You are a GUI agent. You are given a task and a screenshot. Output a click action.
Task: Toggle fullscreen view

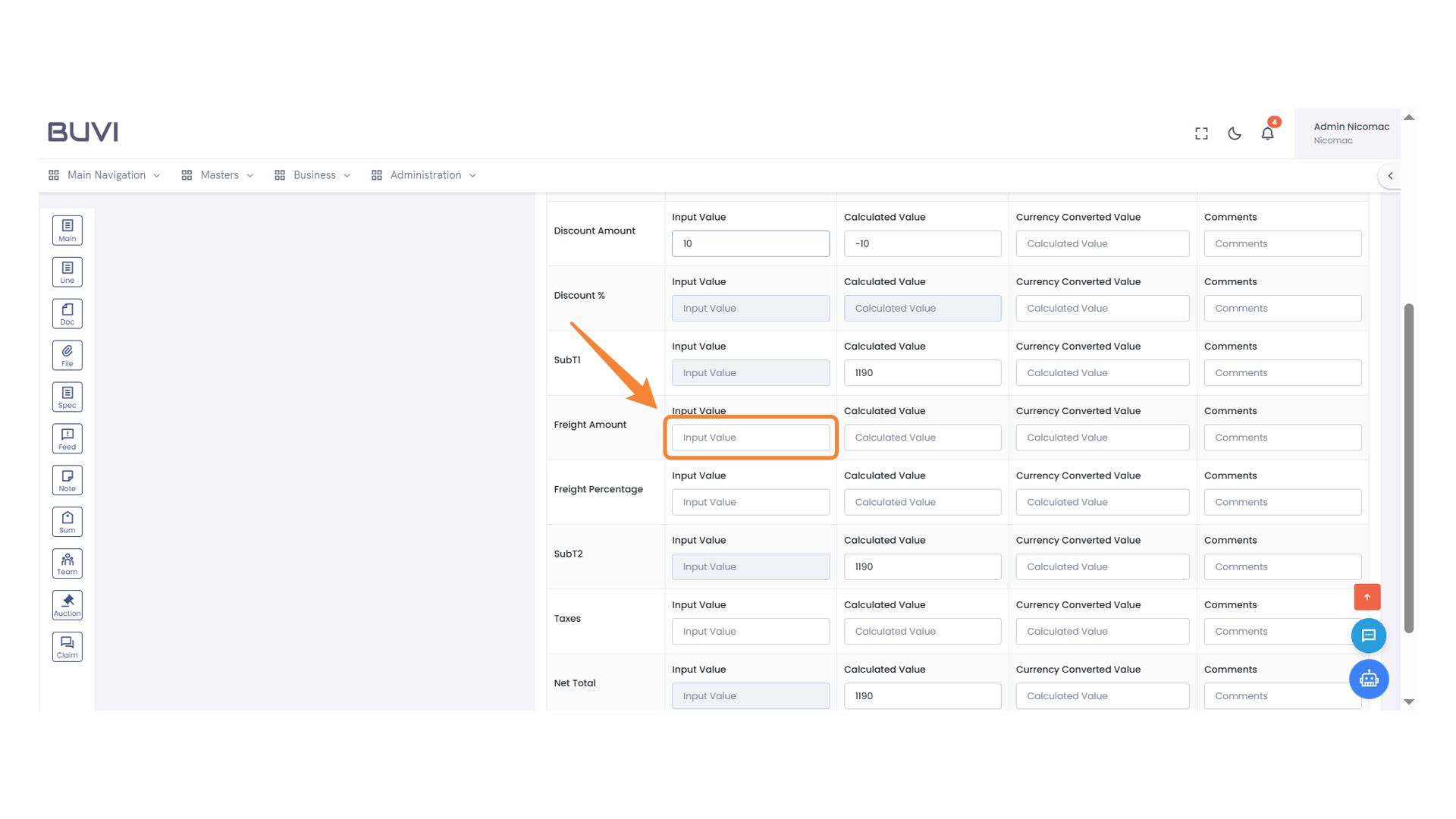tap(1201, 133)
